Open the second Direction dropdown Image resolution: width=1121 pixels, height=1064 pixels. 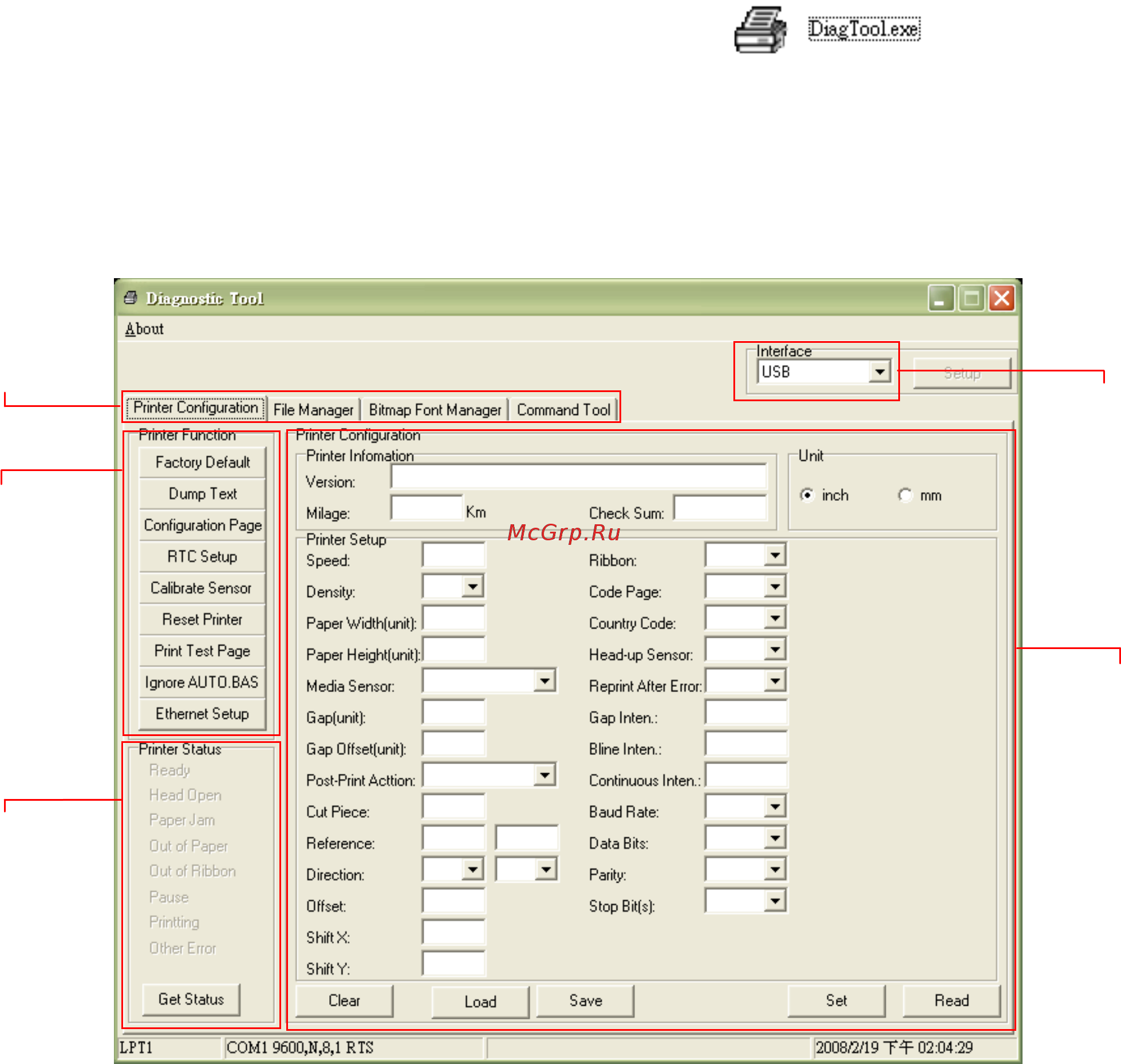click(x=546, y=869)
